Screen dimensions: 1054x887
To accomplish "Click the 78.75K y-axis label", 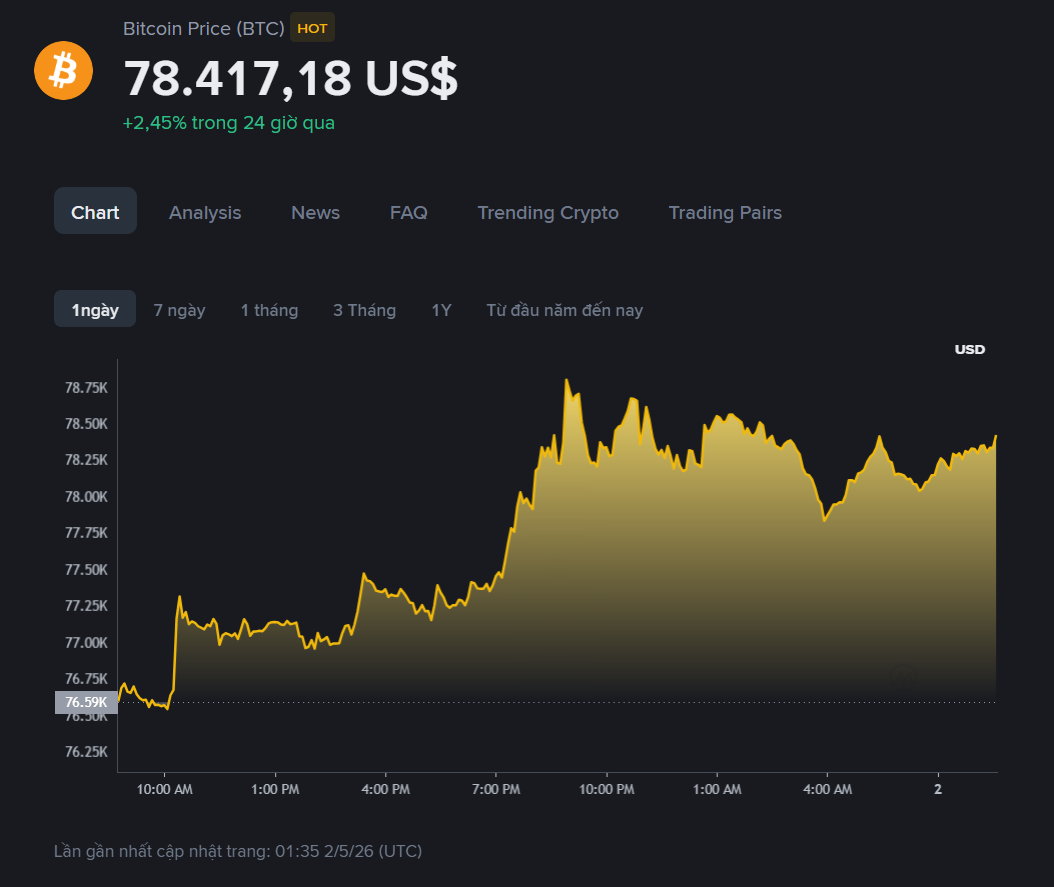I will (x=86, y=387).
